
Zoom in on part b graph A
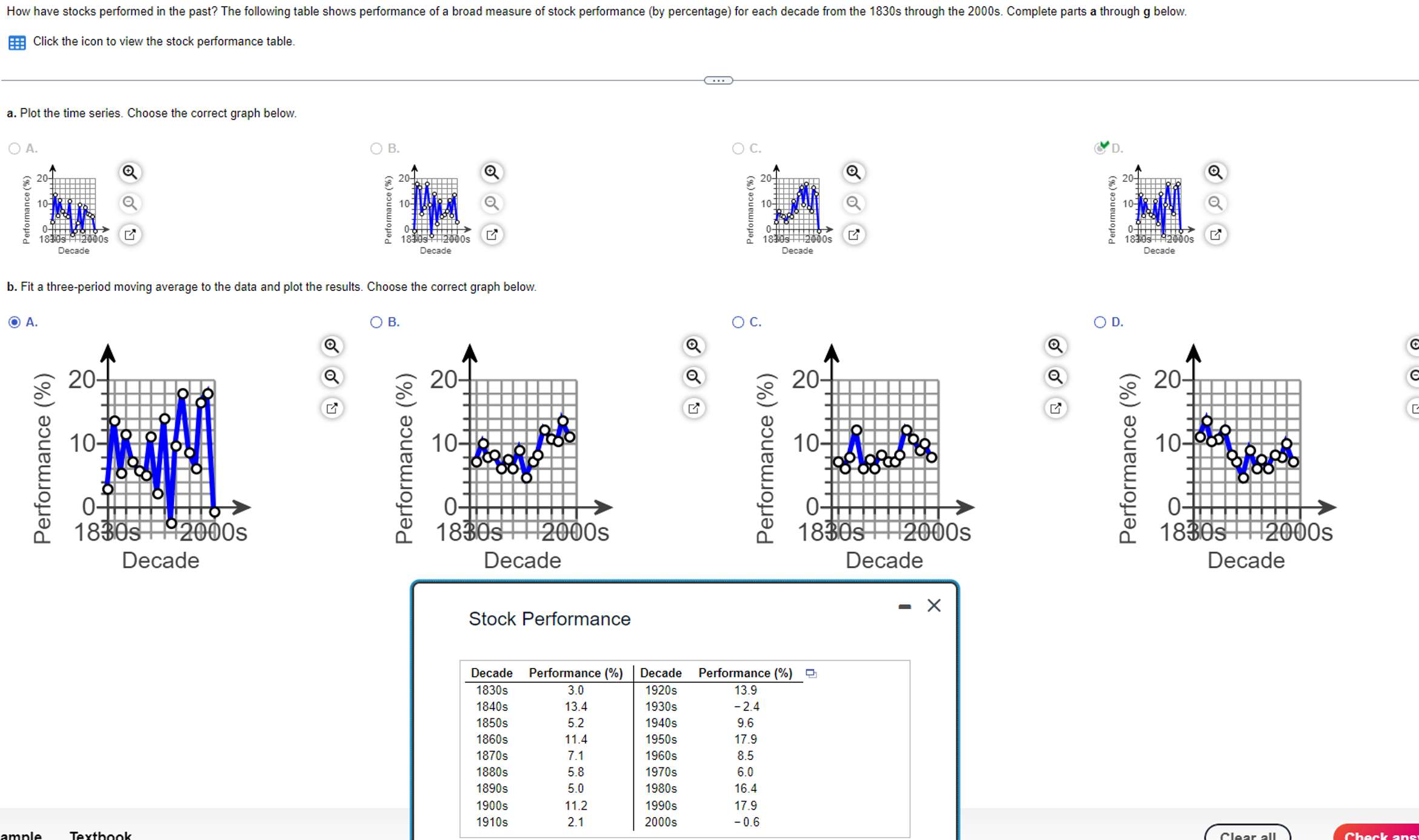(x=332, y=345)
